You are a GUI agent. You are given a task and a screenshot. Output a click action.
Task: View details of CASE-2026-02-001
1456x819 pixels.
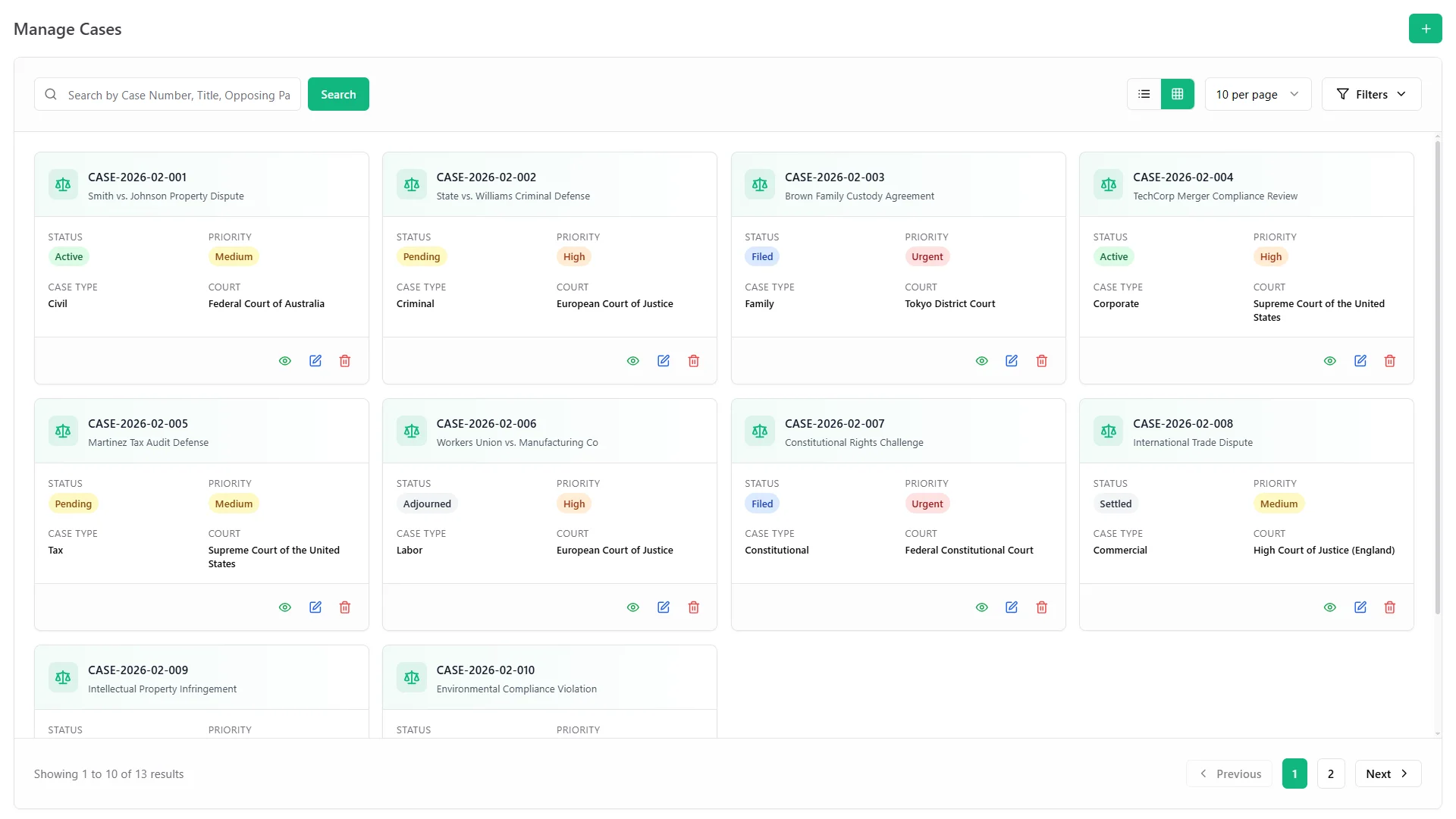coord(285,361)
